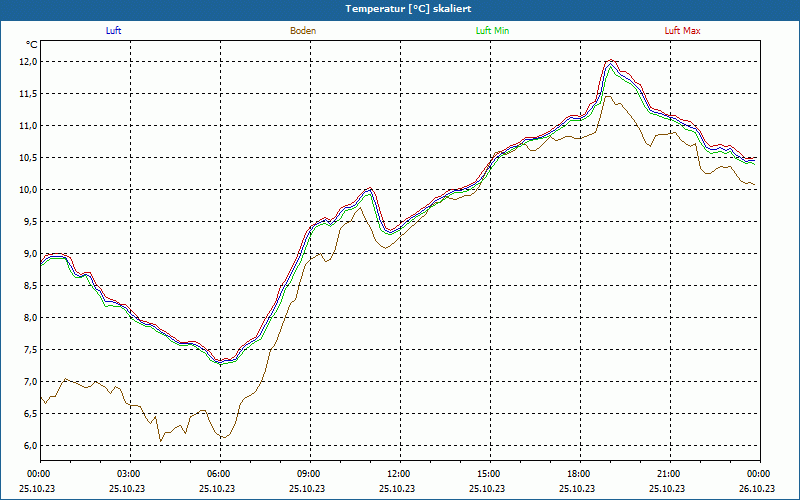Click the red 'Luft Max' legend label
Viewport: 800px width, 500px height.
(x=682, y=31)
